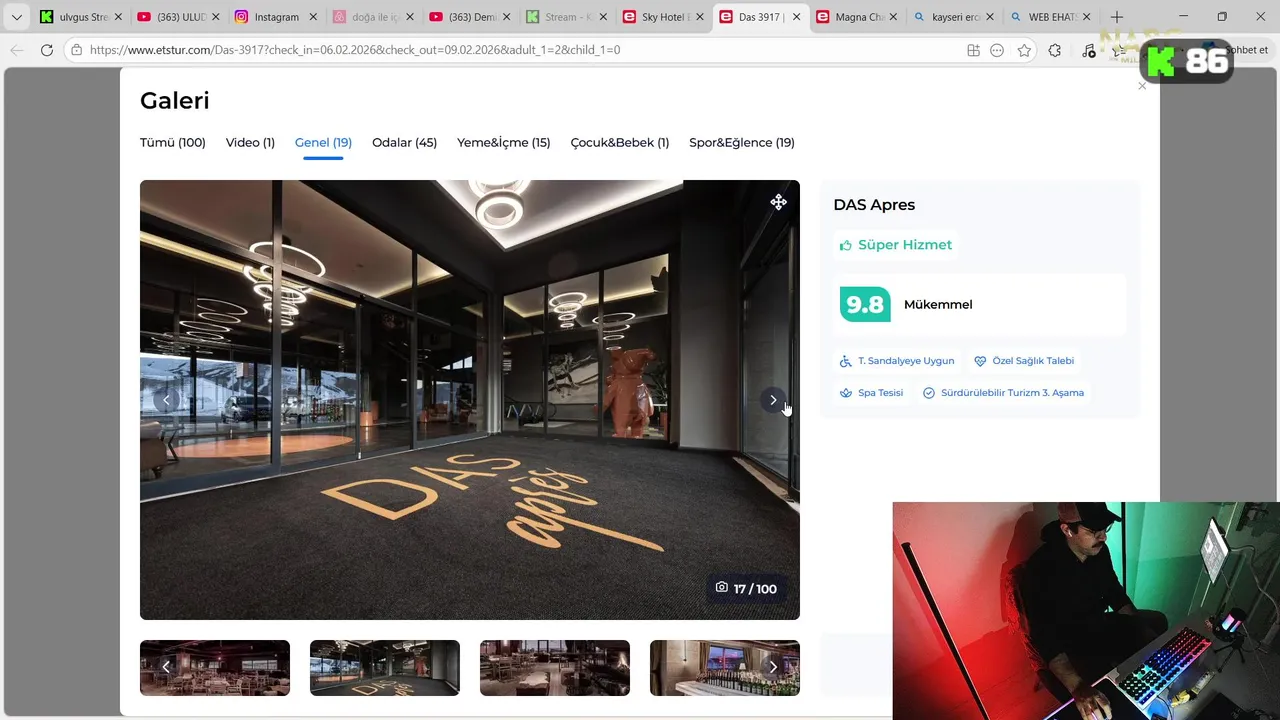
Task: Click Sürdürülebilir Turizm 3. Aşama tag
Action: (1003, 393)
